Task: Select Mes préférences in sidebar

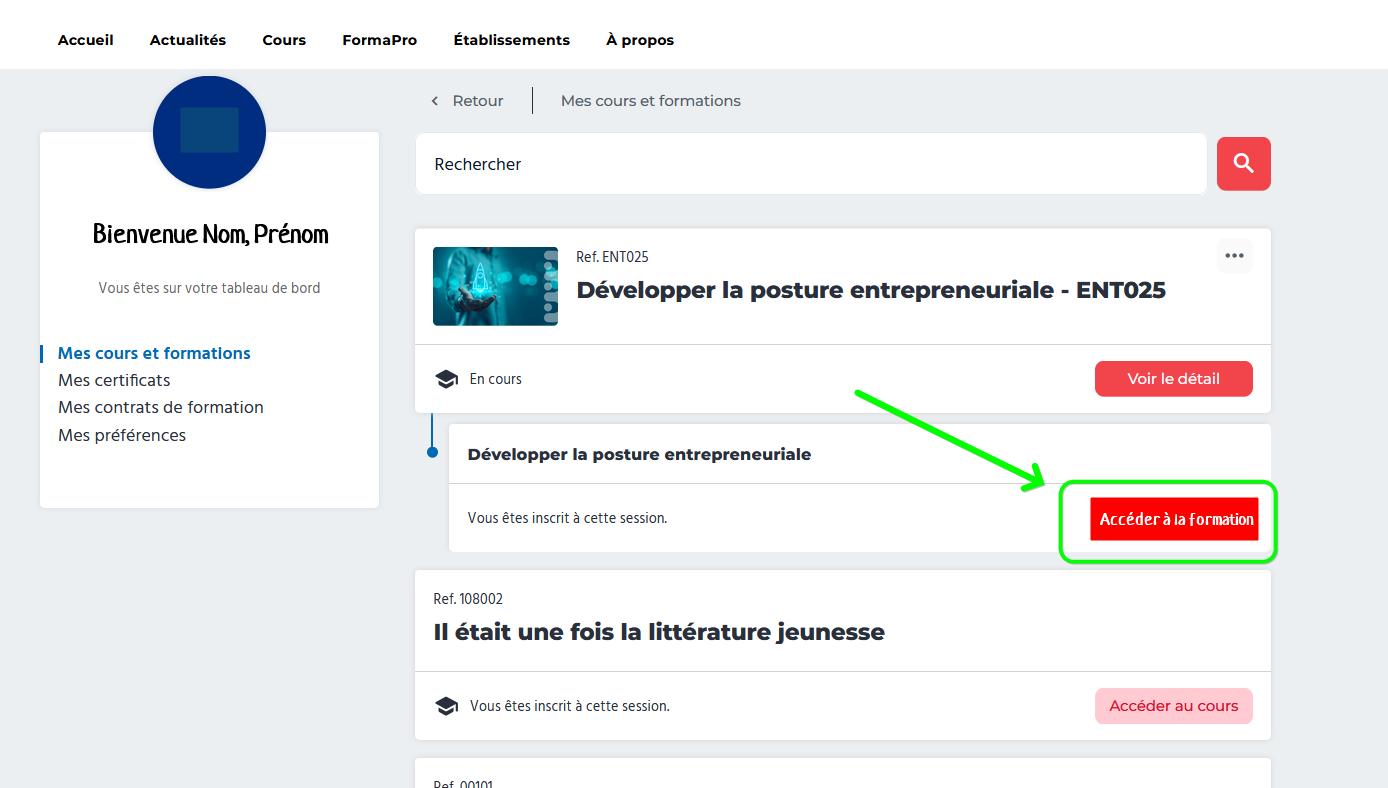Action: (122, 435)
